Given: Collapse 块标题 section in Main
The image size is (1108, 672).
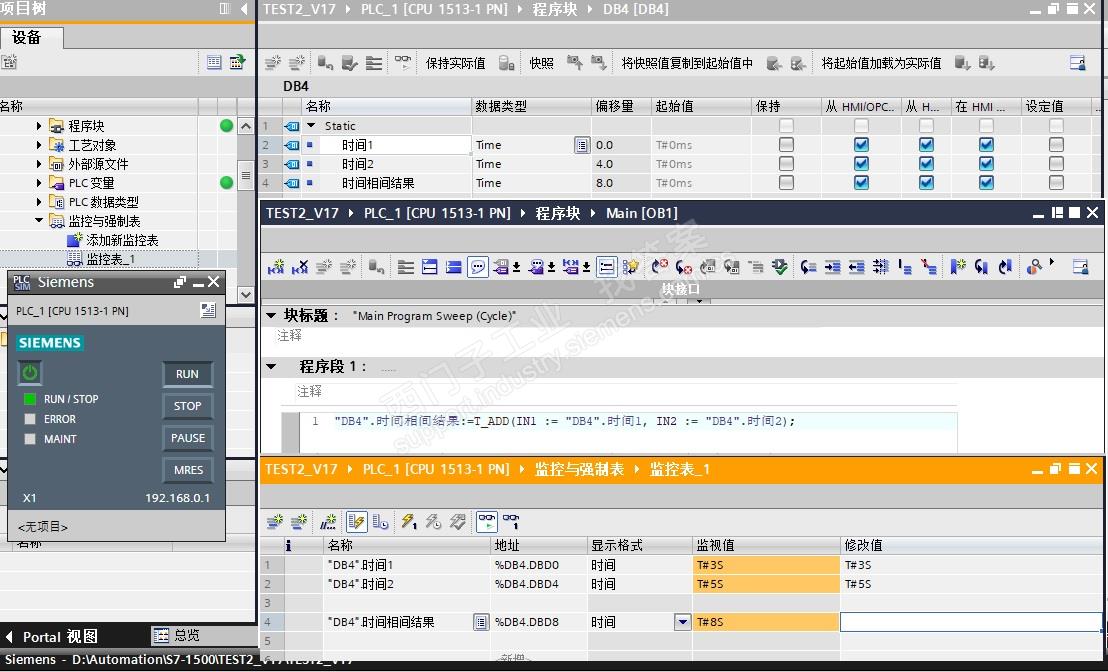Looking at the screenshot, I should pos(271,315).
